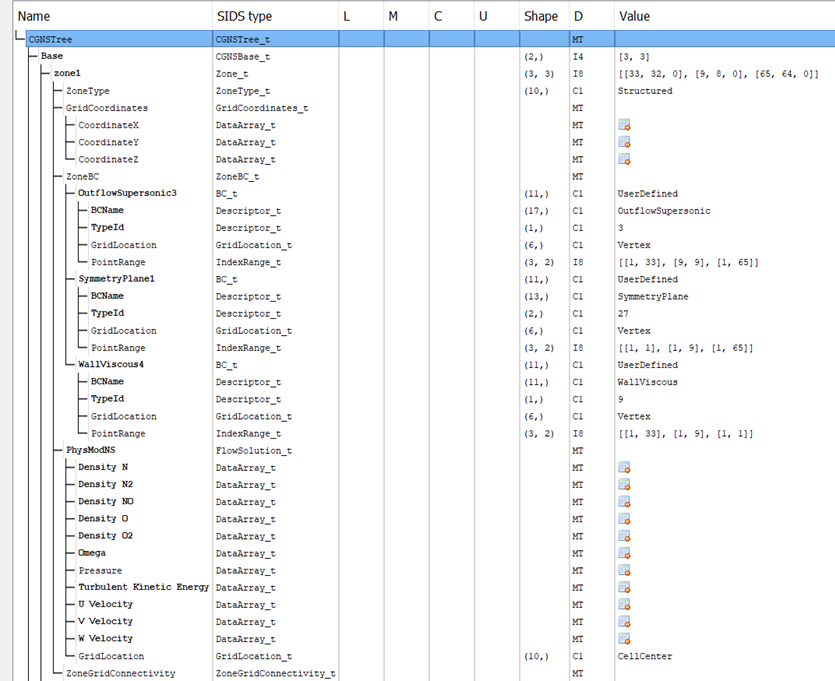This screenshot has width=835, height=681.
Task: Click the SIDS type column header
Action: coord(275,17)
